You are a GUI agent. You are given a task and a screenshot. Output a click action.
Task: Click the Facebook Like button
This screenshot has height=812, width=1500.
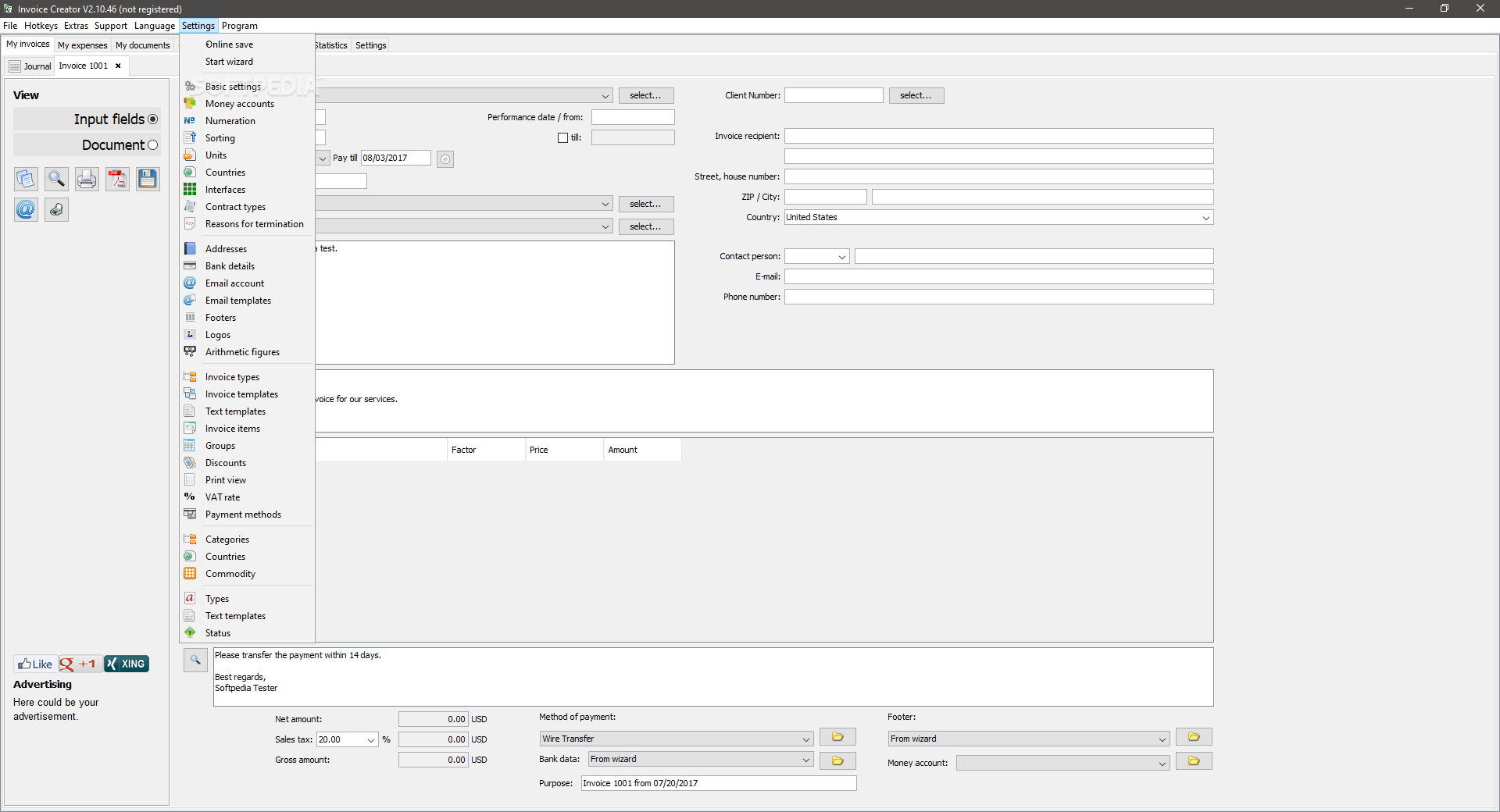click(x=35, y=664)
